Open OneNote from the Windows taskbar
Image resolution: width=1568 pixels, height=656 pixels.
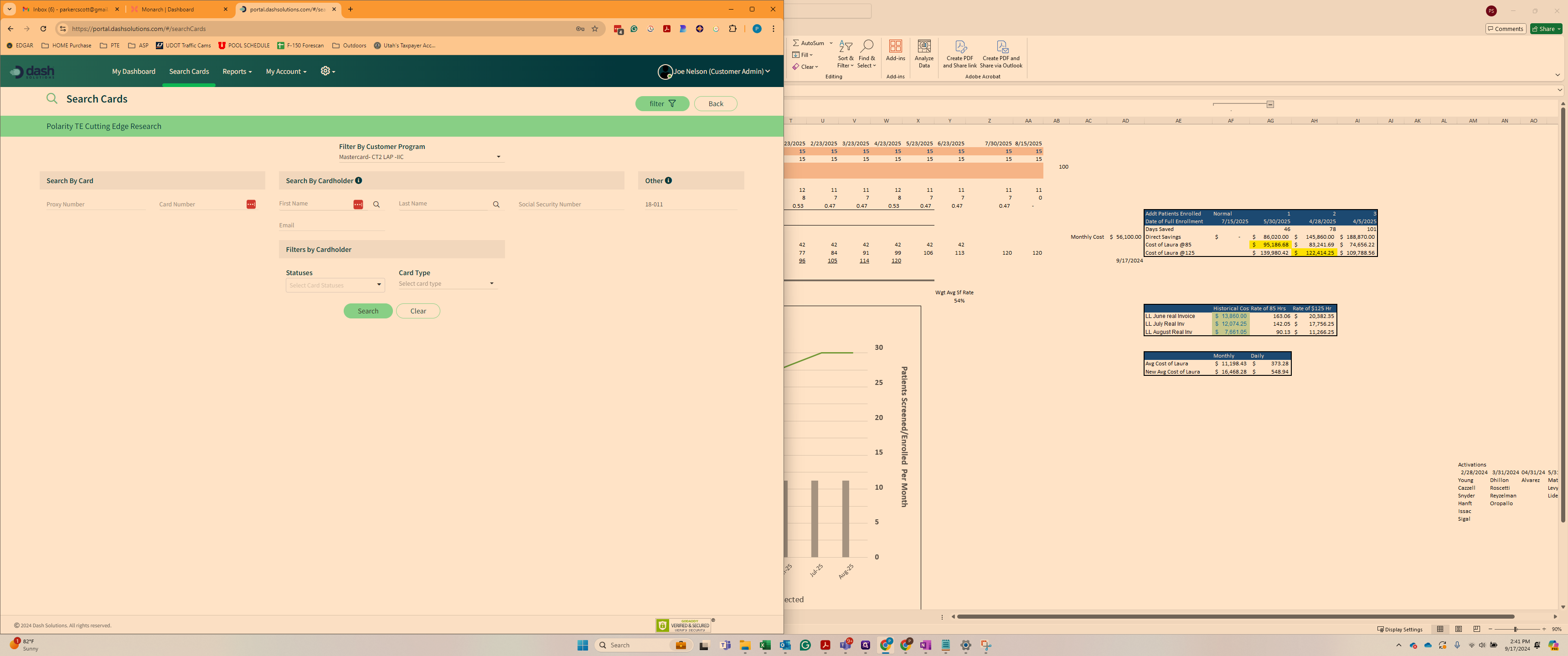tap(925, 645)
